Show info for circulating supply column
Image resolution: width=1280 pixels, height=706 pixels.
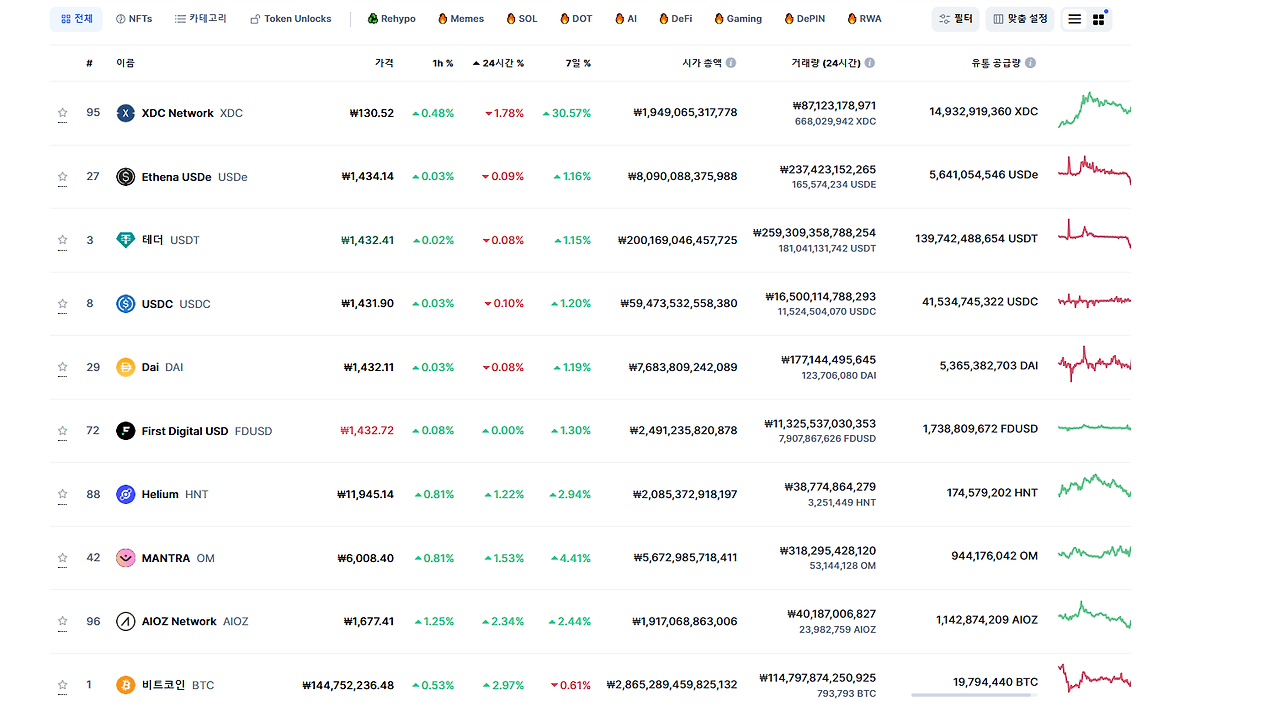tap(1031, 63)
